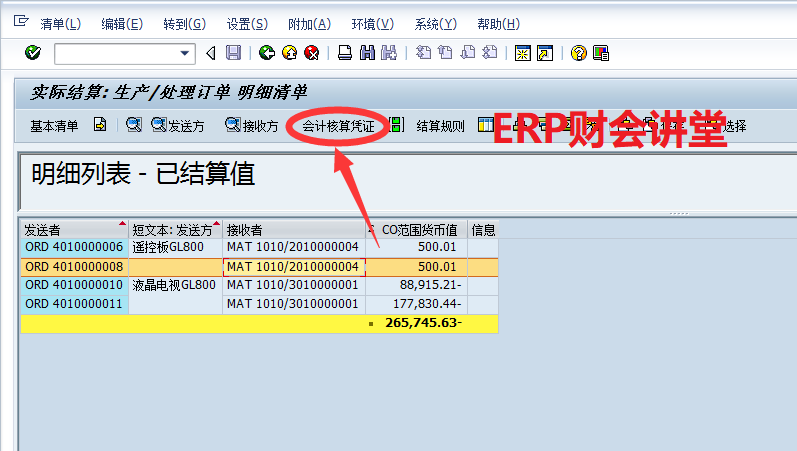Open the 环境(V) menu
797x451 pixels.
370,24
